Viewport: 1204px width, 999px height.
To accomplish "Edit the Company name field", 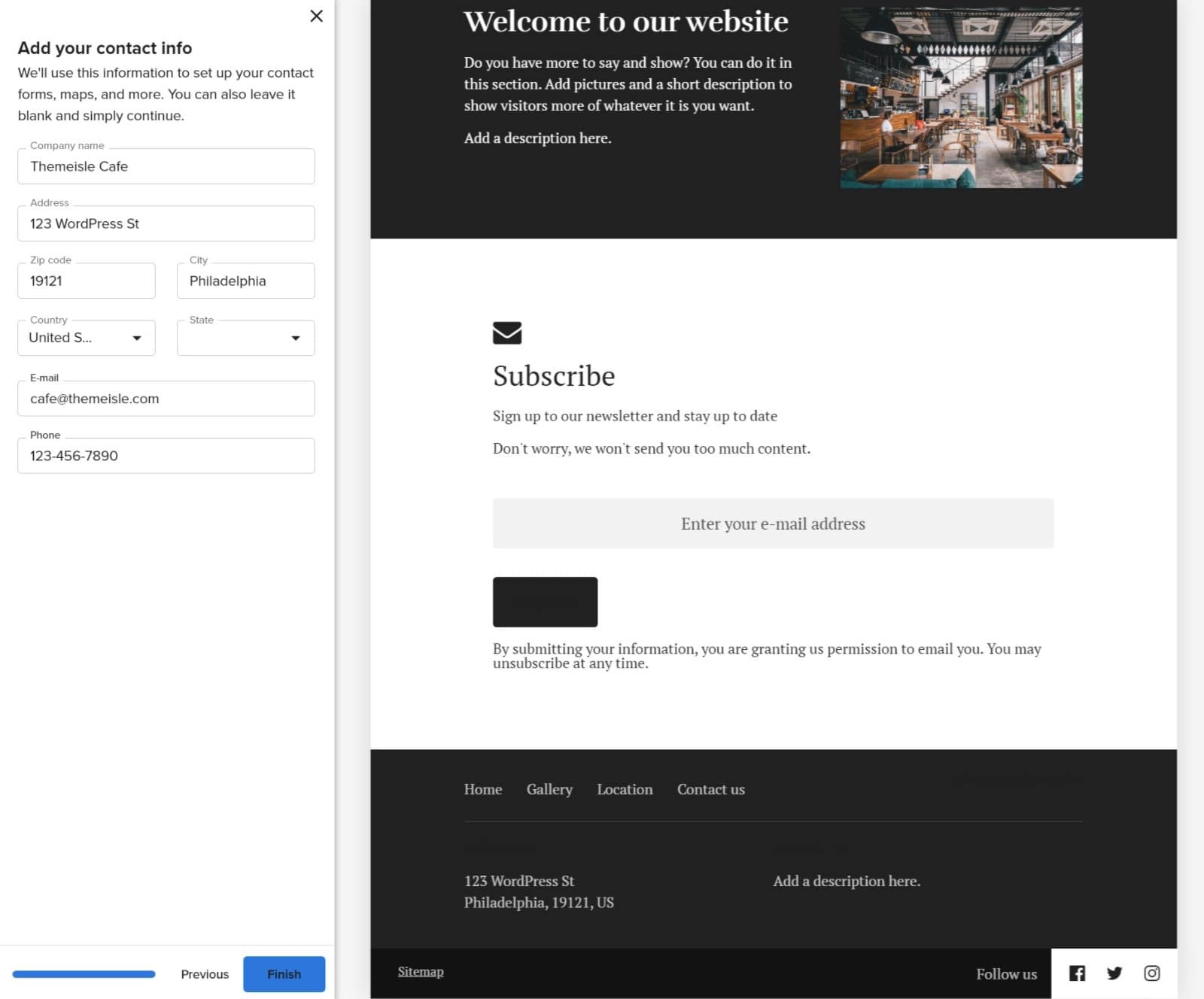I will coord(166,166).
